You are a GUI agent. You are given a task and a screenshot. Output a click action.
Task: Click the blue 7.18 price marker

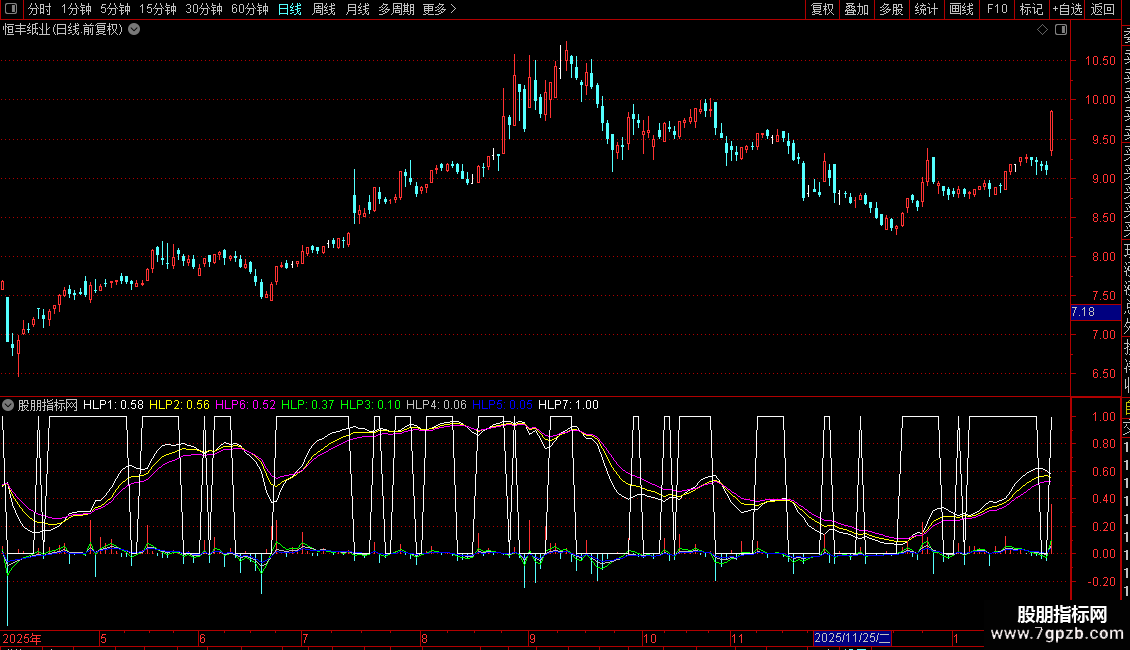pyautogui.click(x=1084, y=313)
